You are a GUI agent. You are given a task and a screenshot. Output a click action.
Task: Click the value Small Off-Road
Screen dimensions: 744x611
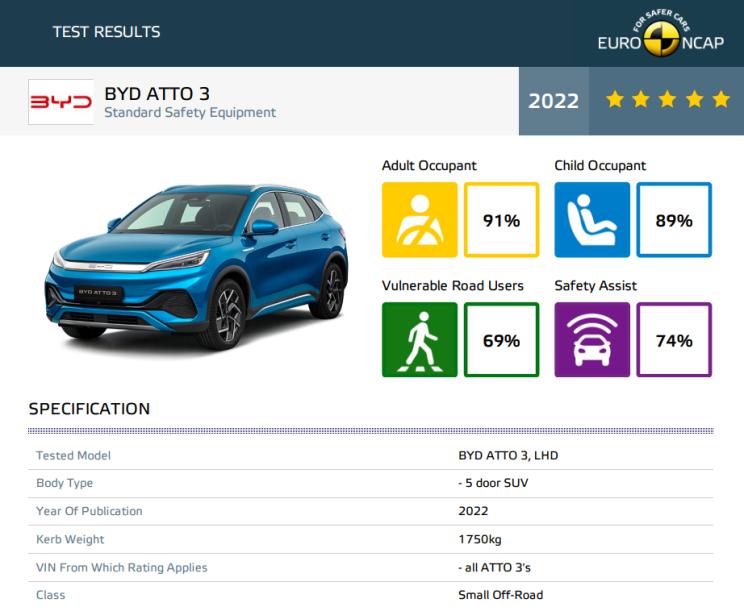pyautogui.click(x=501, y=595)
